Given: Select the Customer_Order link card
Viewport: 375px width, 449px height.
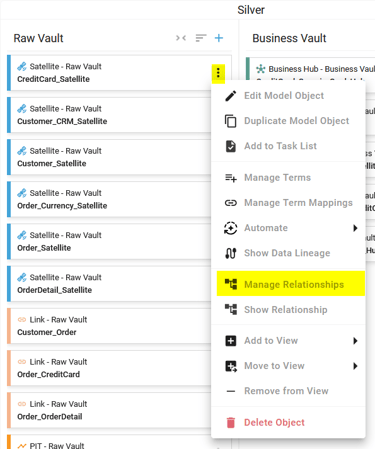Looking at the screenshot, I should click(x=109, y=326).
